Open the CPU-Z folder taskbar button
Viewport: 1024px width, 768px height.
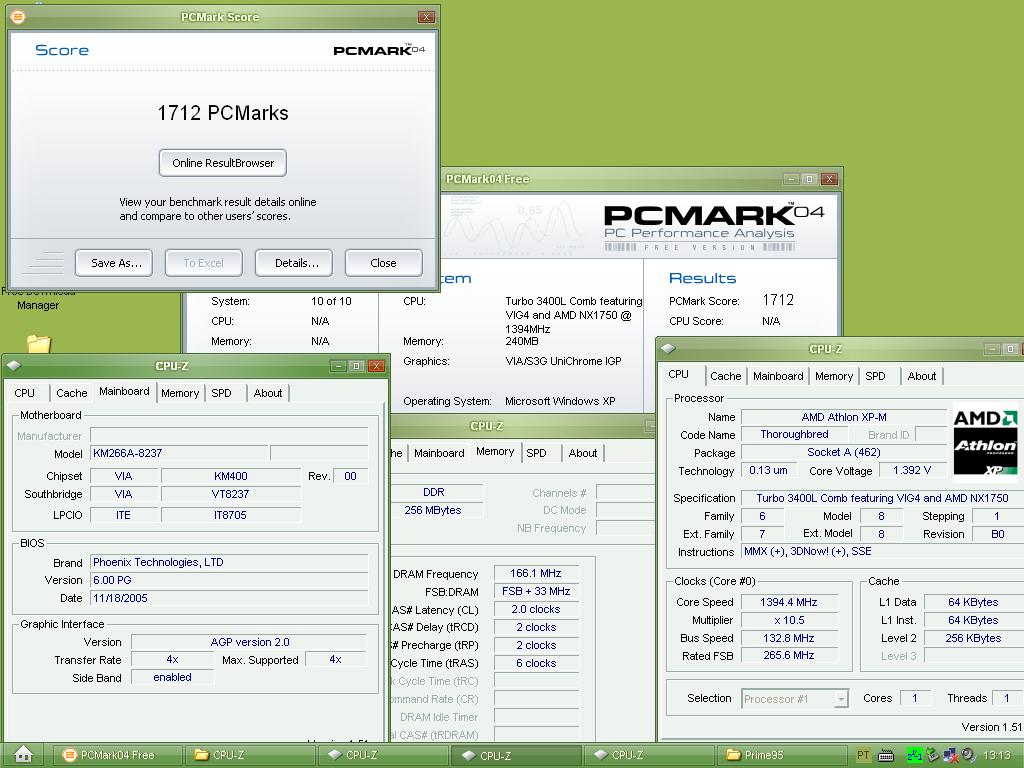tap(249, 756)
